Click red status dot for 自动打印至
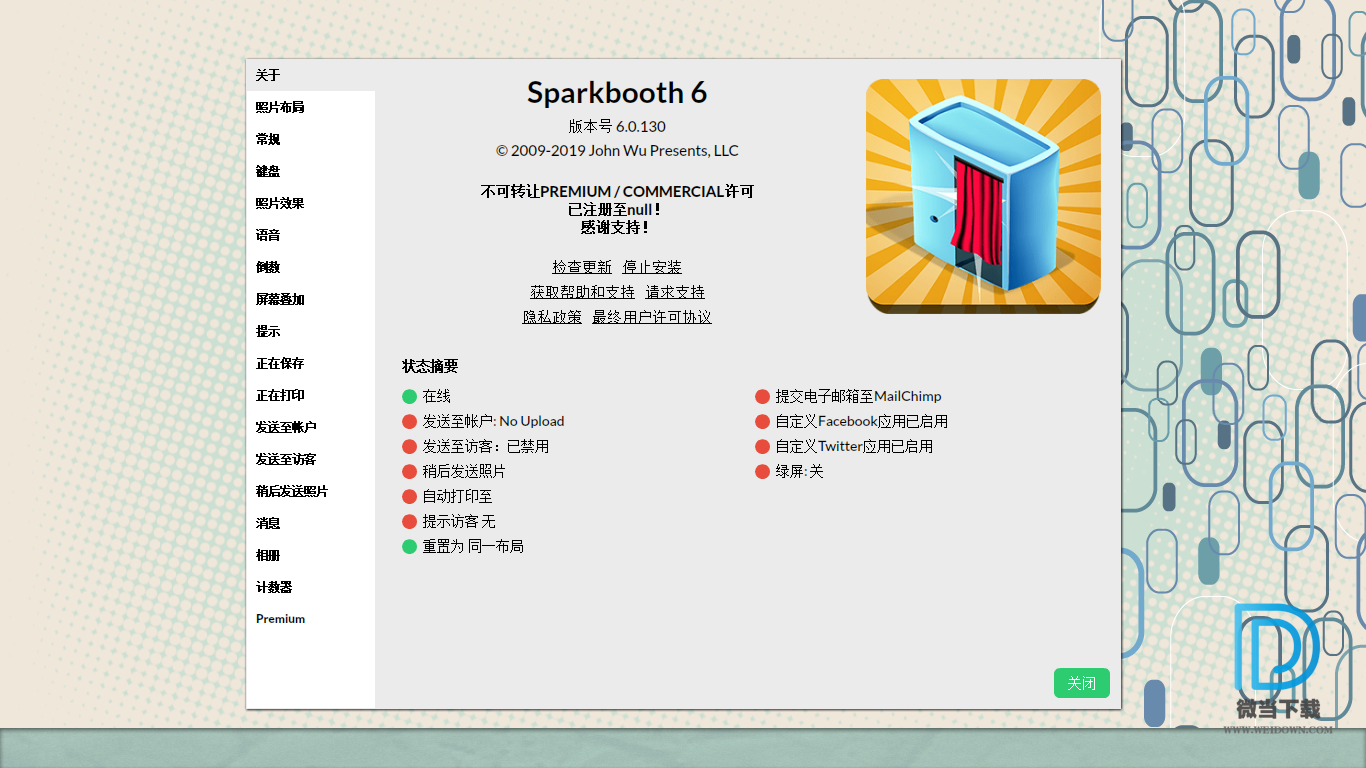The height and width of the screenshot is (768, 1366). click(x=409, y=497)
